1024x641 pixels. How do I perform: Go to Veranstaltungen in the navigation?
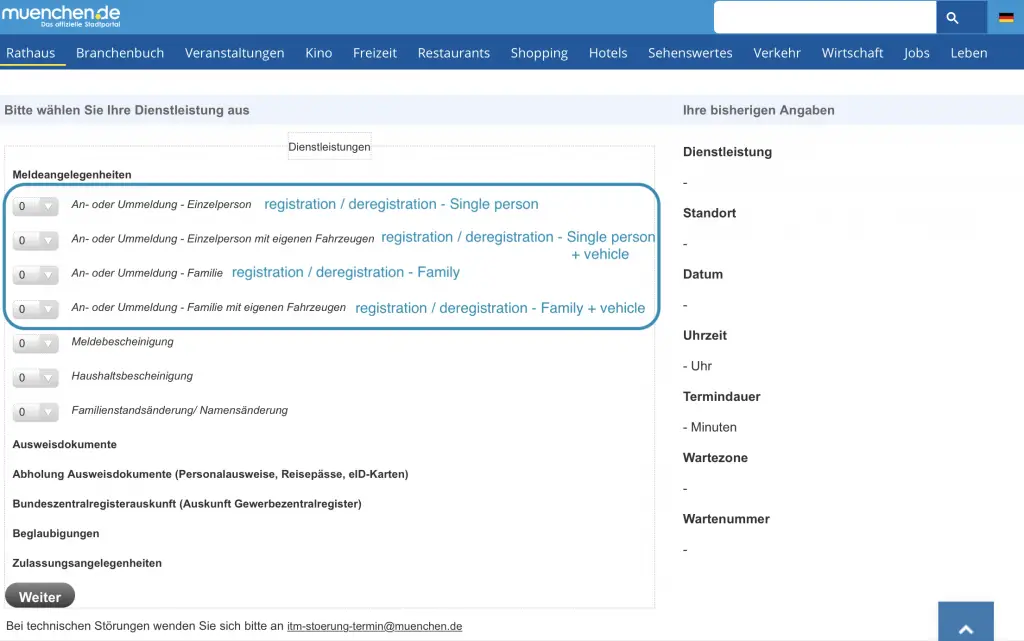click(x=234, y=53)
